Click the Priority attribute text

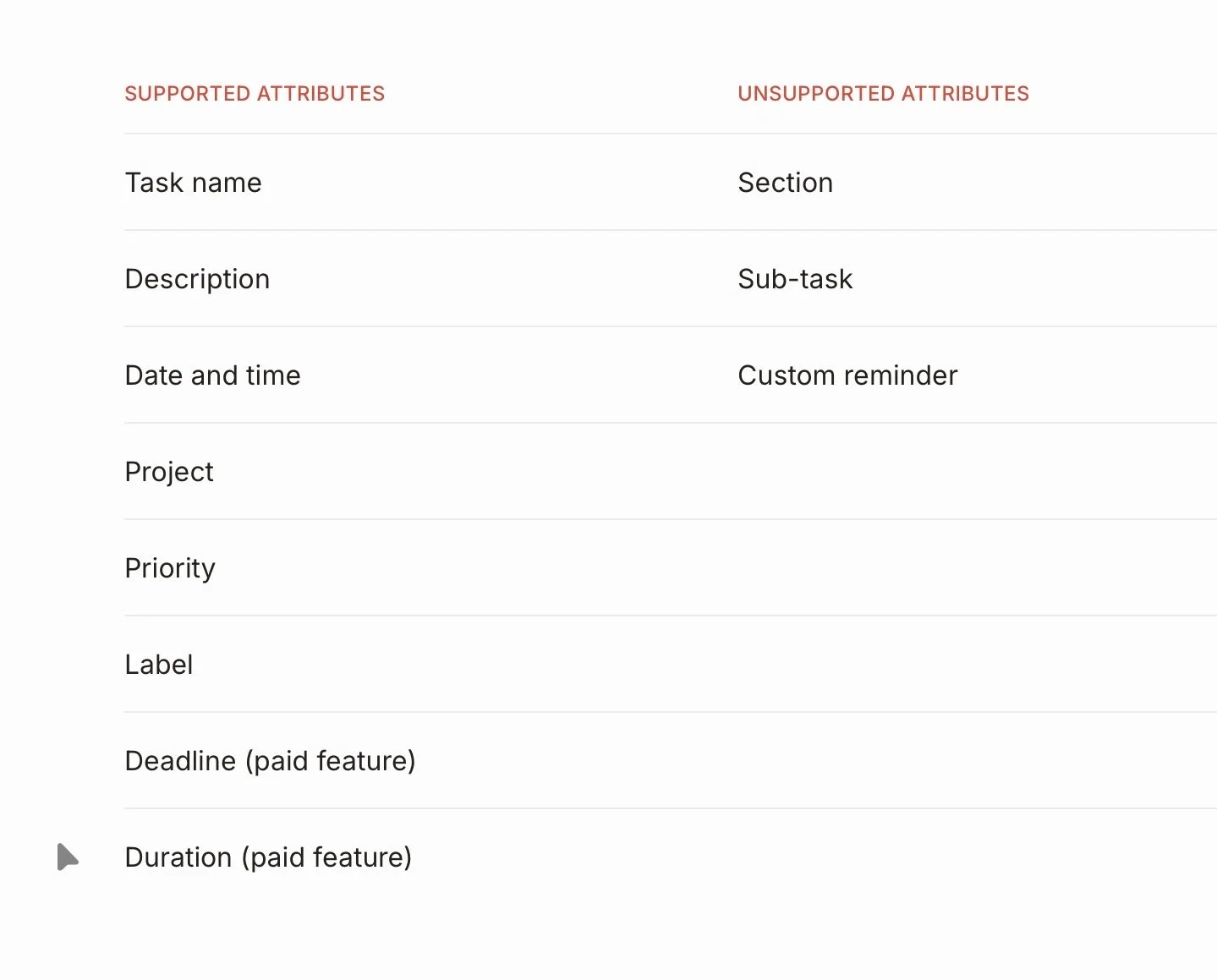[x=170, y=568]
